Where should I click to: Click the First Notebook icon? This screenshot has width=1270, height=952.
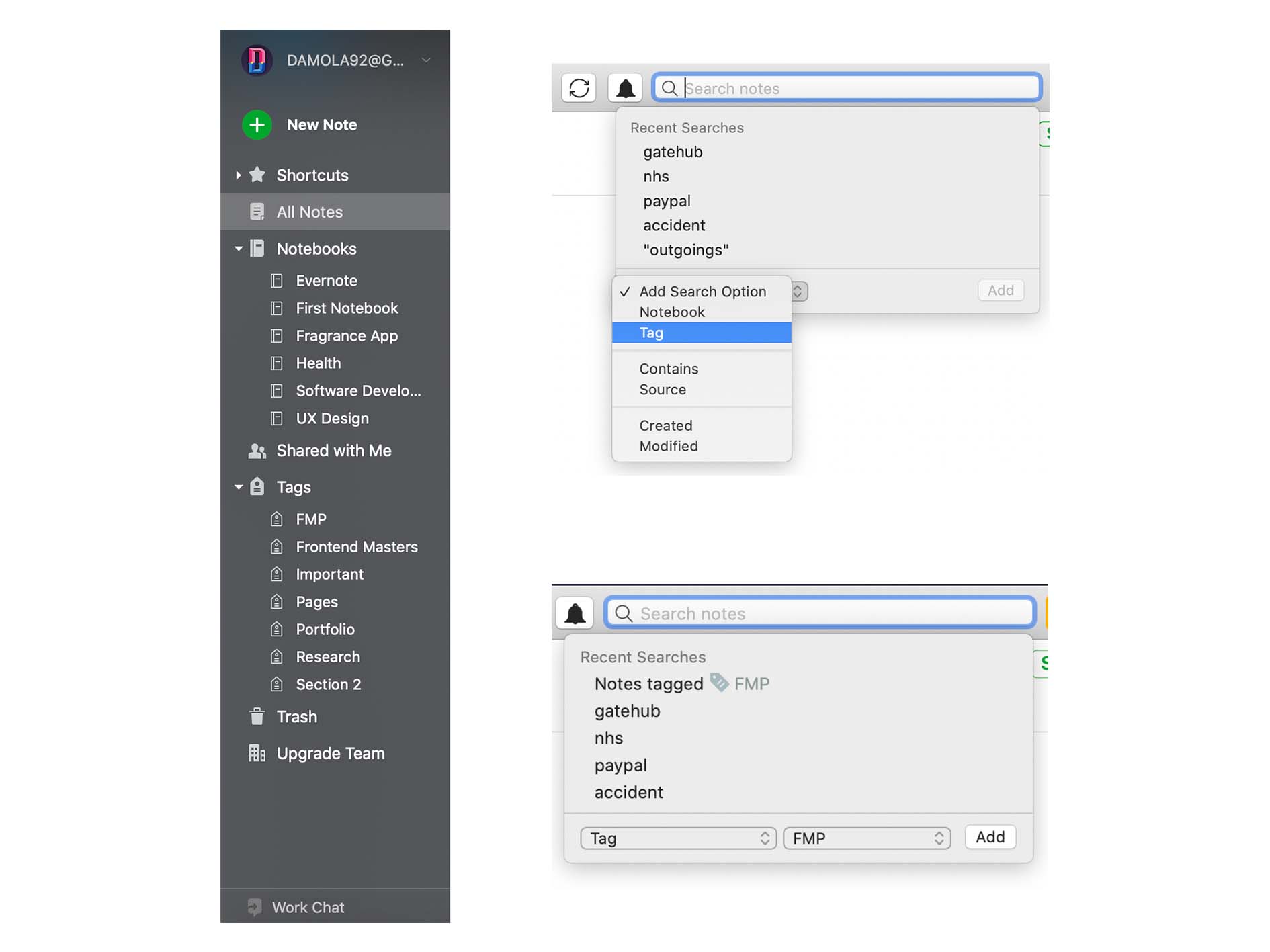[x=276, y=308]
